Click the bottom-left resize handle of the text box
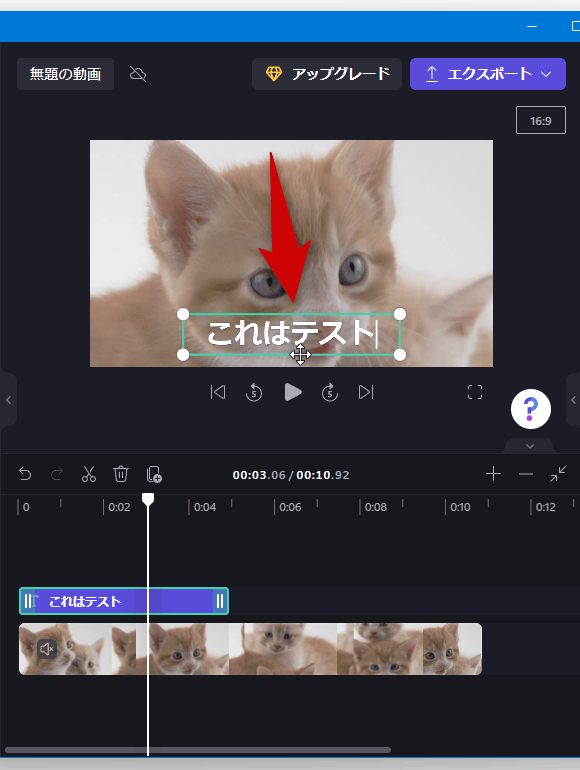Image resolution: width=580 pixels, height=770 pixels. (183, 355)
